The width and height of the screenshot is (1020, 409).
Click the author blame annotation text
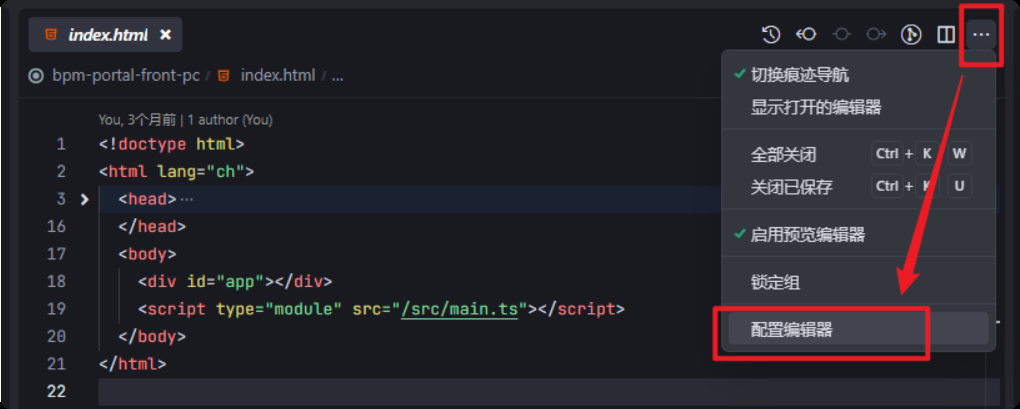coord(185,120)
